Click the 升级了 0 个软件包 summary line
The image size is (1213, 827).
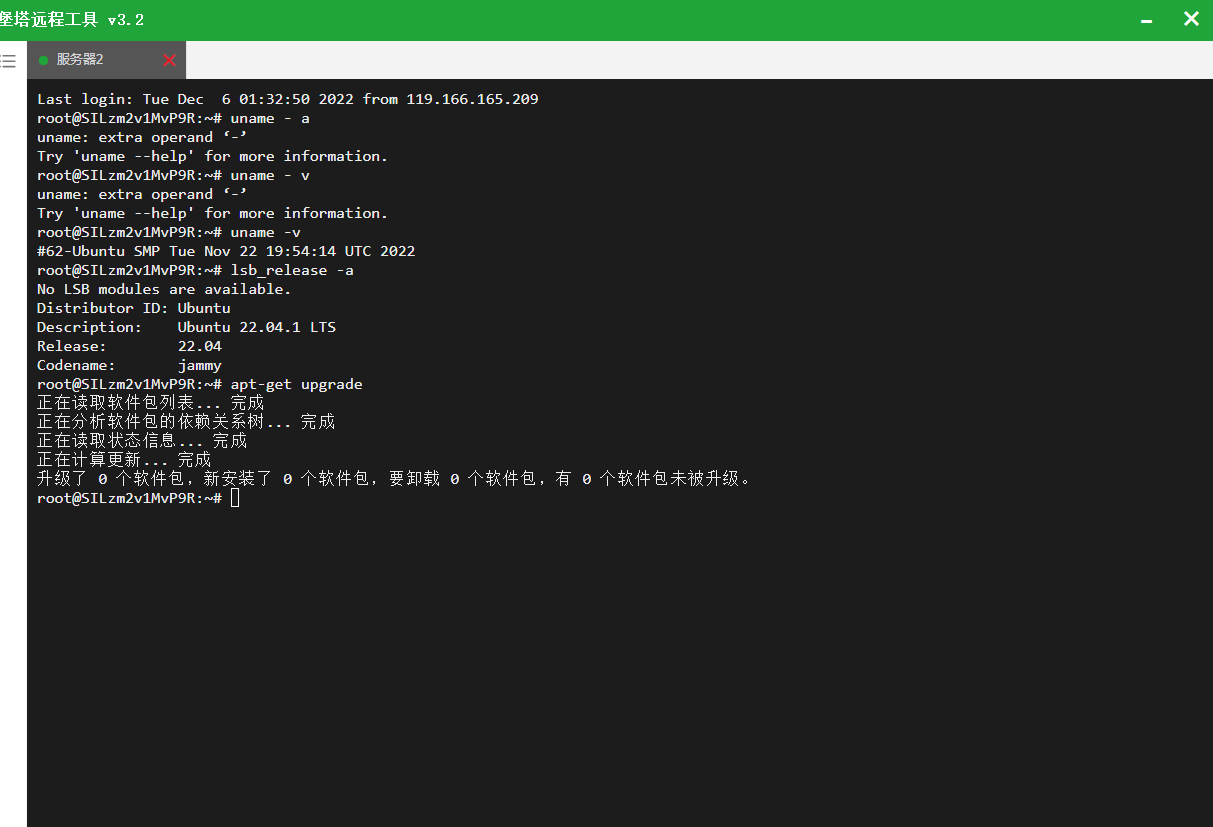click(x=394, y=479)
